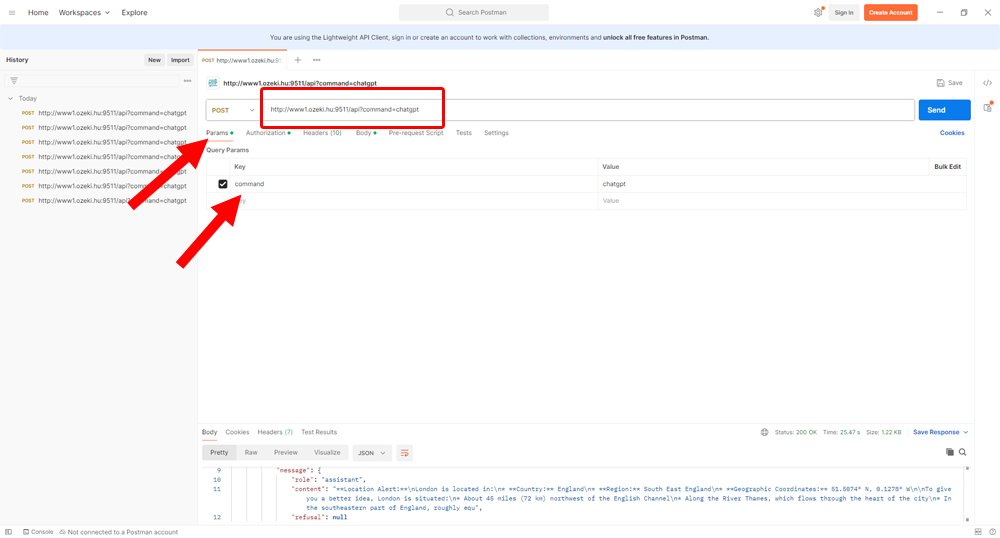1000x538 pixels.
Task: Go to Home in top bar
Action: click(38, 13)
